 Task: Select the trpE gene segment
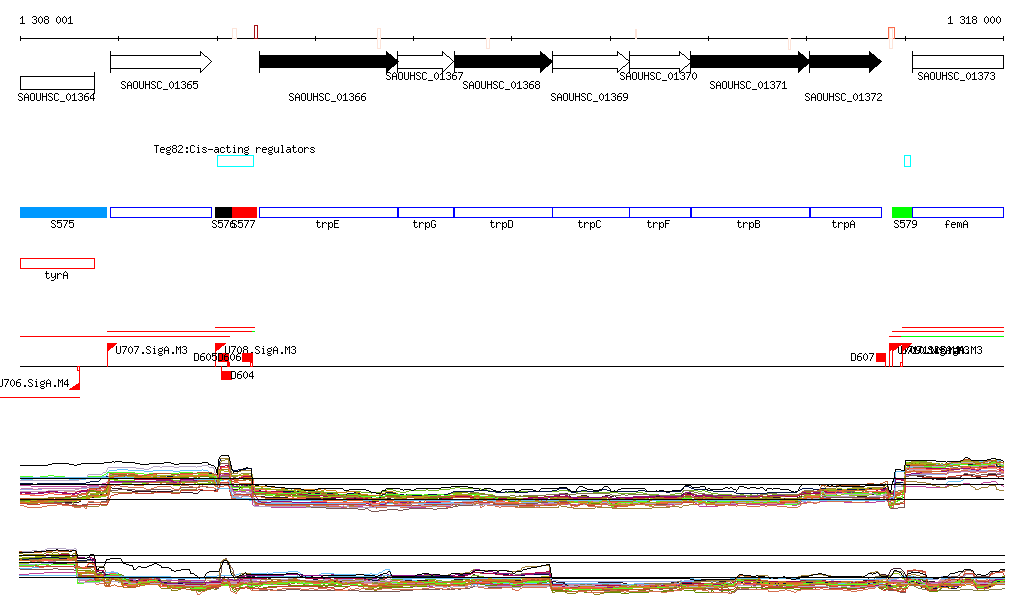[x=328, y=212]
